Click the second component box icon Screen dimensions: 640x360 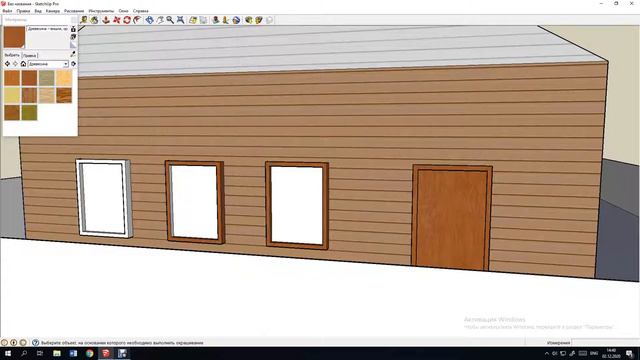coord(259,20)
